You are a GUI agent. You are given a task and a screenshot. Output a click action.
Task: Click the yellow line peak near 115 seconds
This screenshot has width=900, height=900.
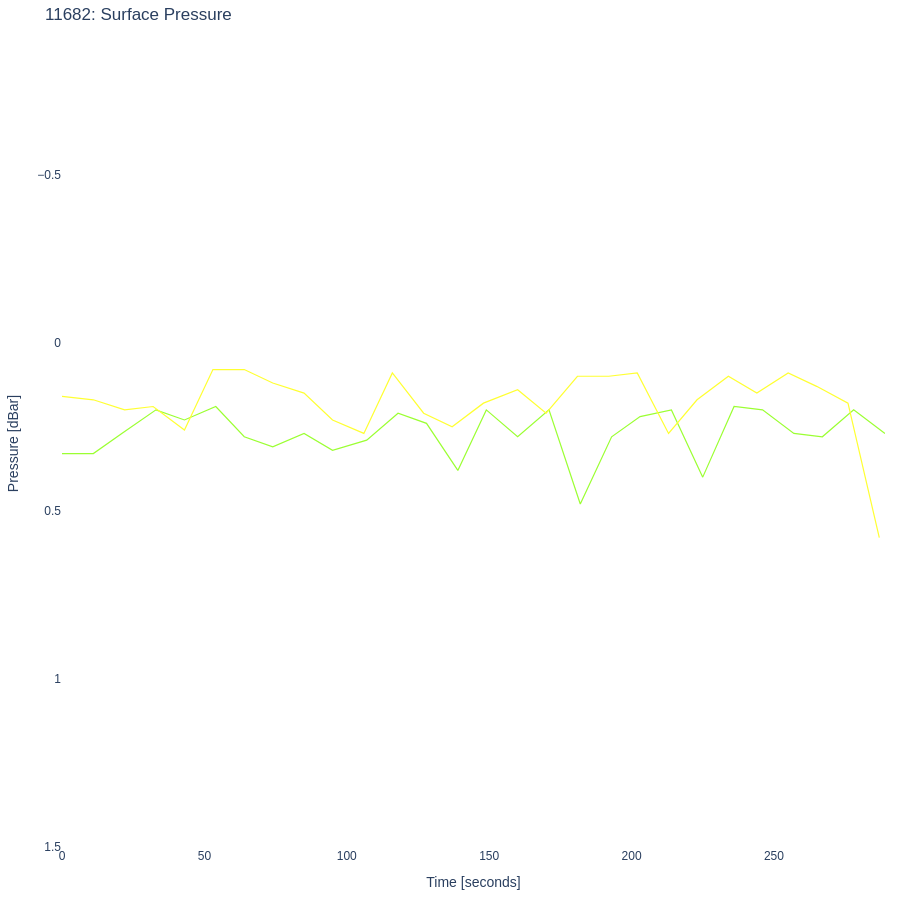coord(392,373)
